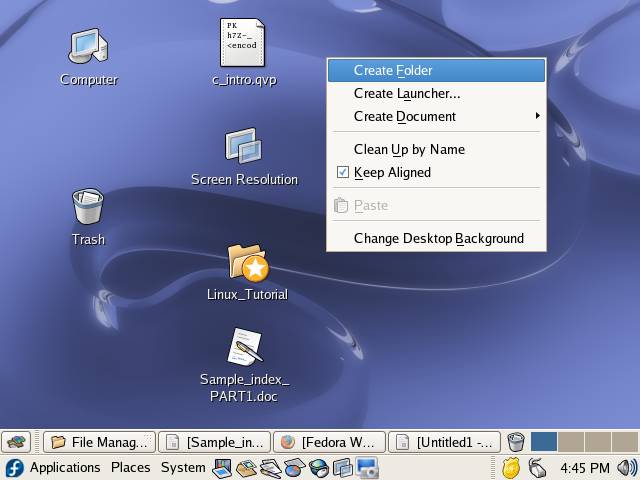Open the Linux_Tutorial folder

pyautogui.click(x=247, y=262)
